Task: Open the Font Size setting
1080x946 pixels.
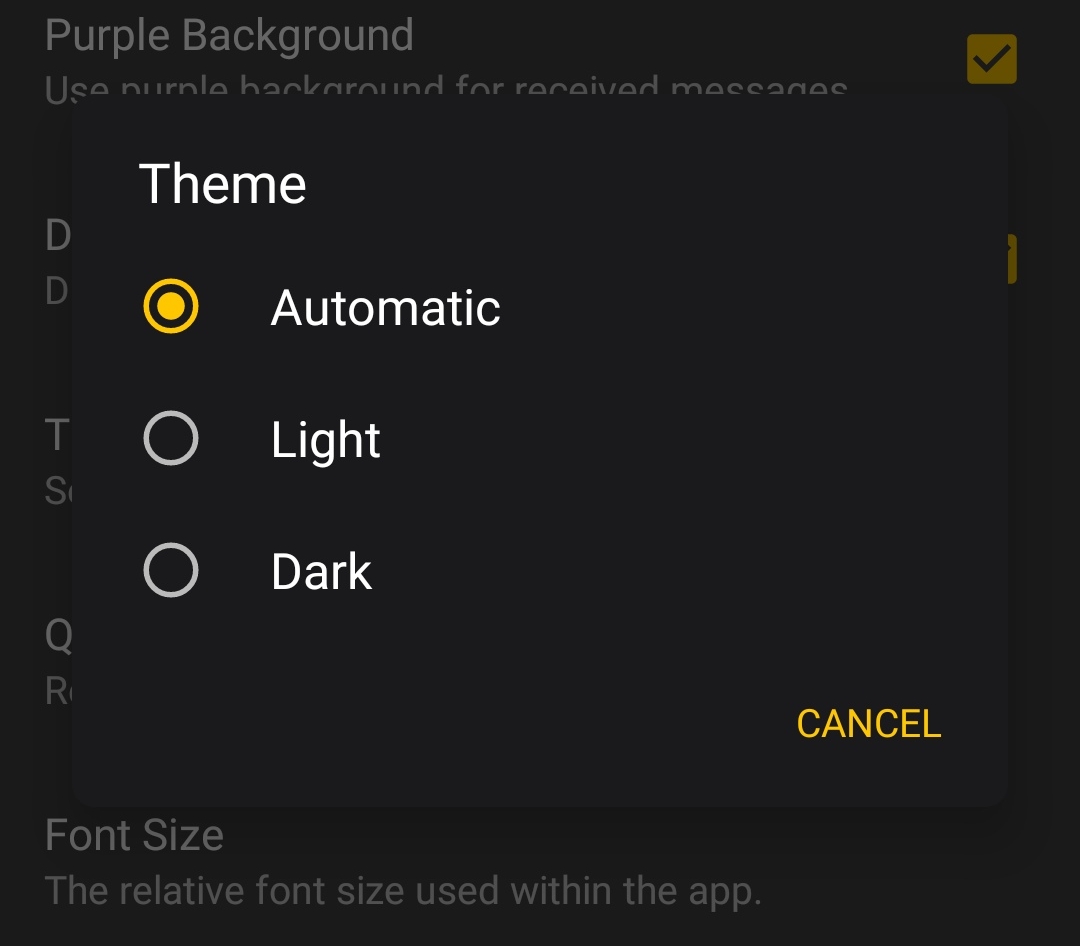Action: click(134, 835)
